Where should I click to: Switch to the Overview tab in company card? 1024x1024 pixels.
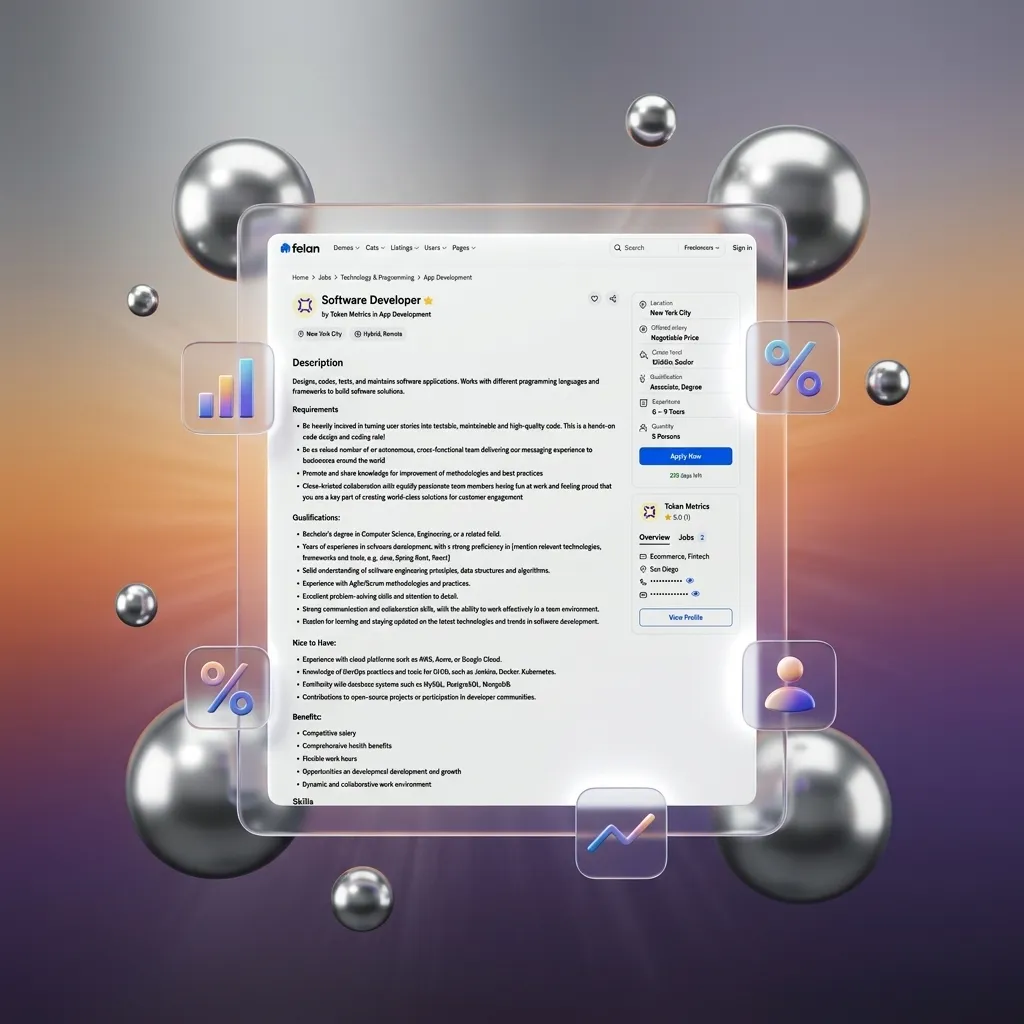(654, 538)
